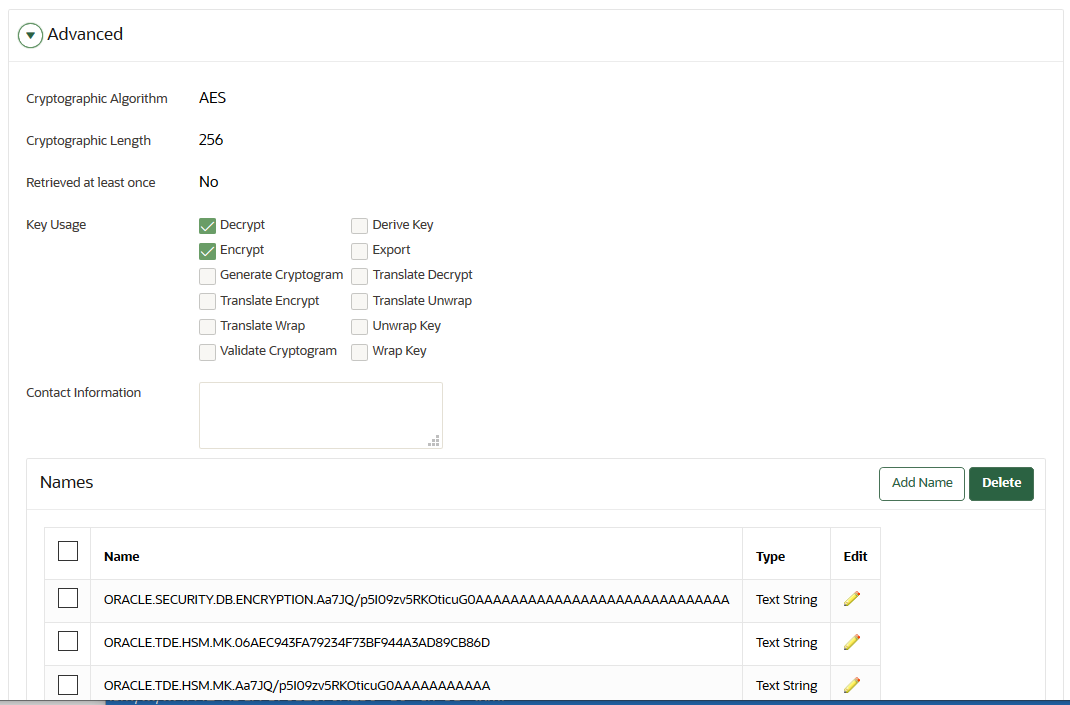Click the Delete button in Names panel
The height and width of the screenshot is (705, 1070).
point(1001,483)
